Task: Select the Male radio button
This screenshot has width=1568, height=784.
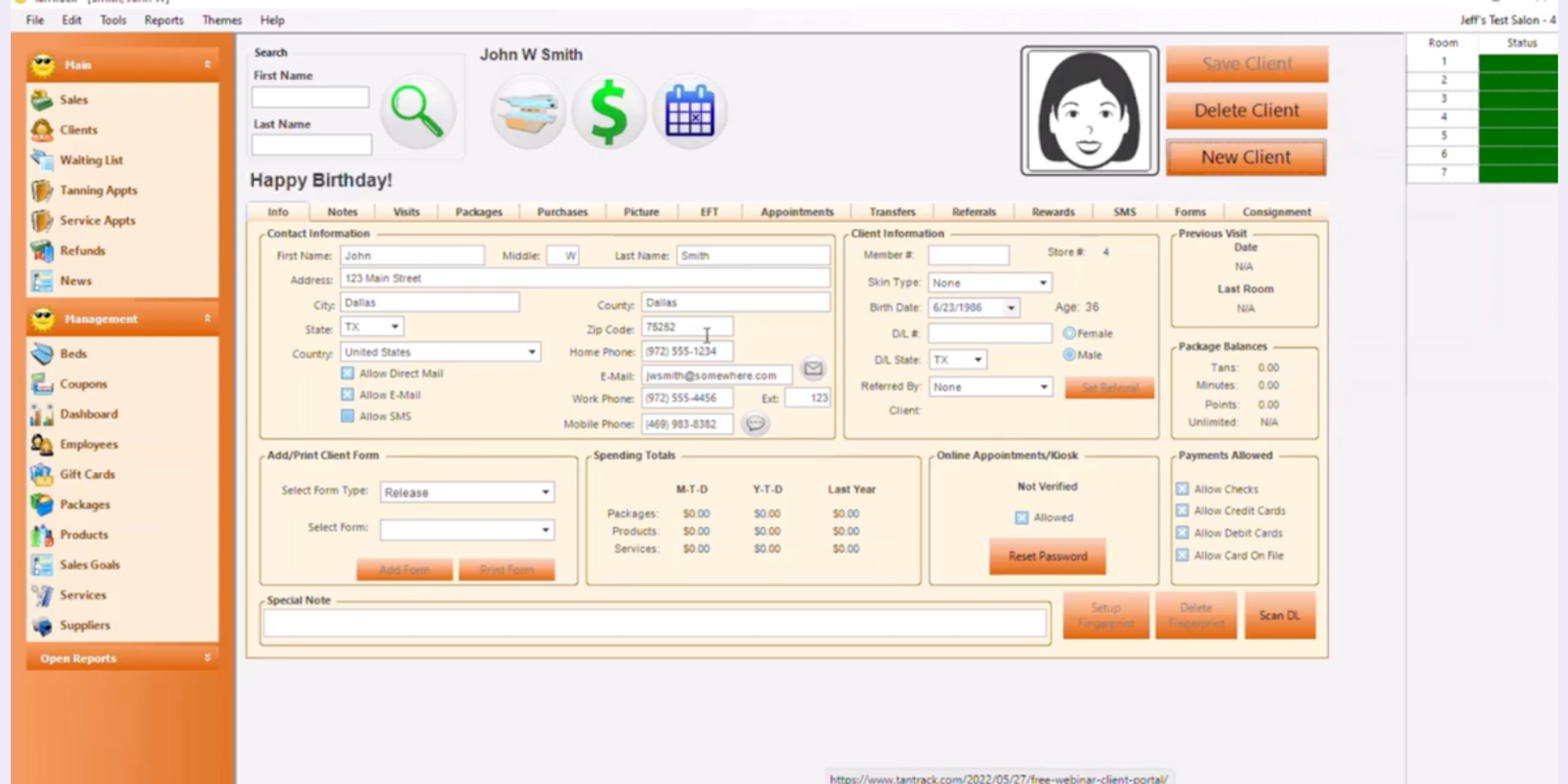Action: click(1069, 354)
